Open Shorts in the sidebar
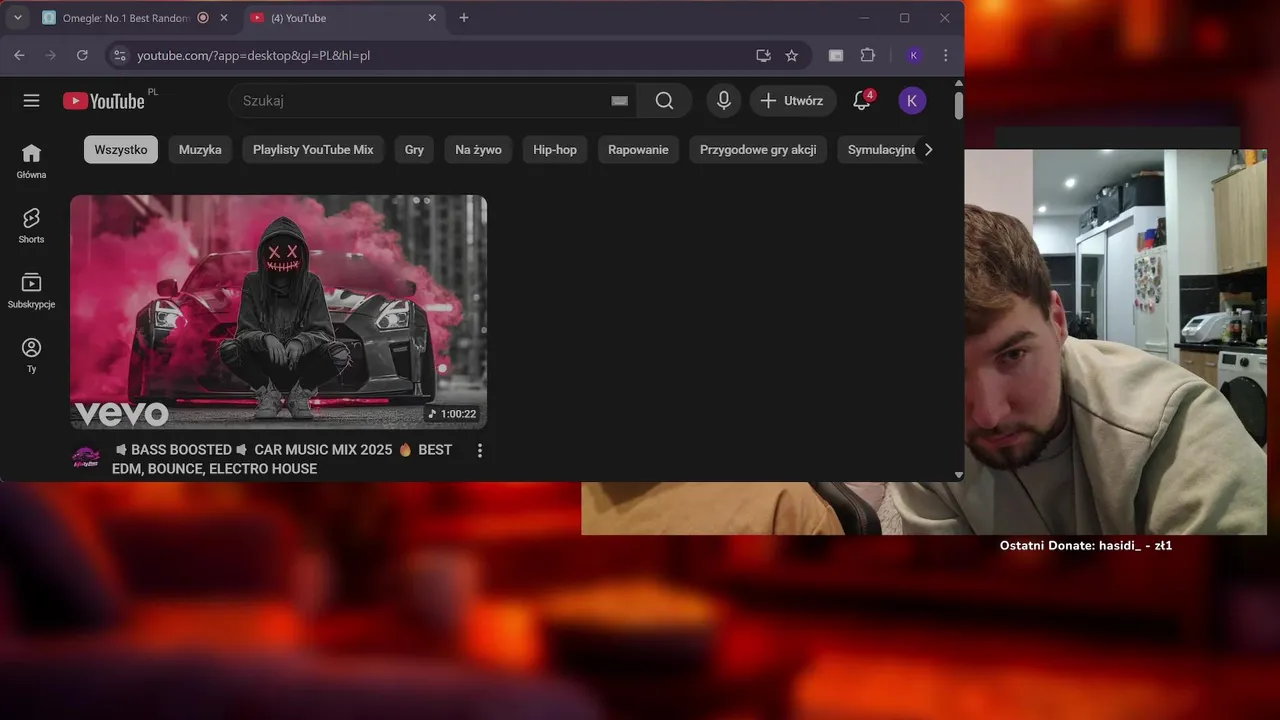Image resolution: width=1280 pixels, height=720 pixels. click(x=31, y=226)
